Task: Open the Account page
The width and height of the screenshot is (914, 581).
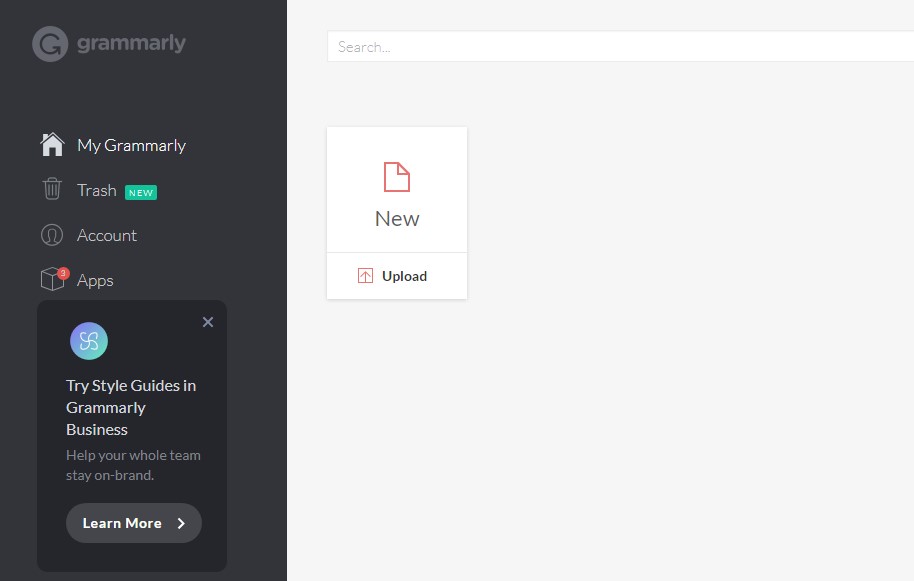Action: click(107, 235)
